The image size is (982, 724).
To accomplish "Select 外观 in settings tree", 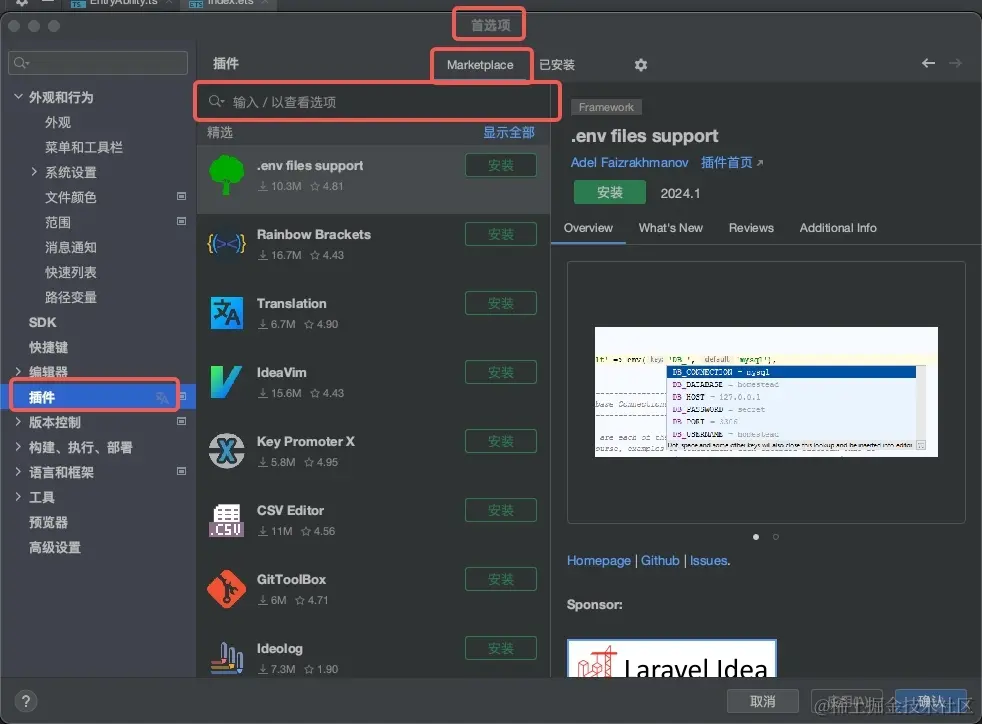I will pyautogui.click(x=58, y=122).
